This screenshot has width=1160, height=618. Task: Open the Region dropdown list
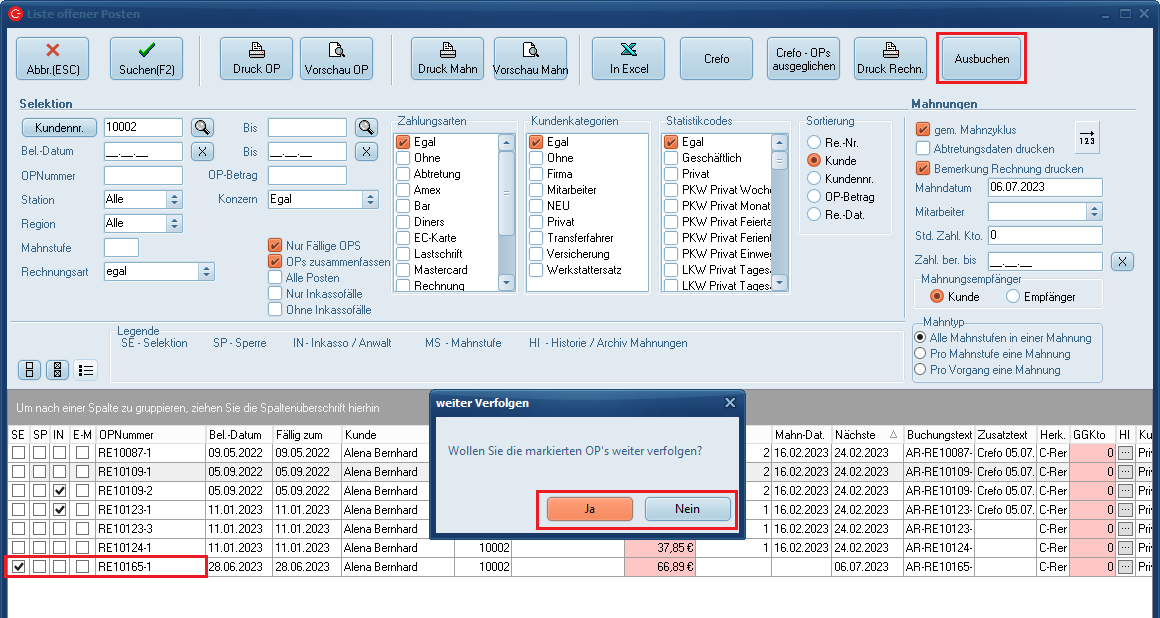tap(175, 223)
